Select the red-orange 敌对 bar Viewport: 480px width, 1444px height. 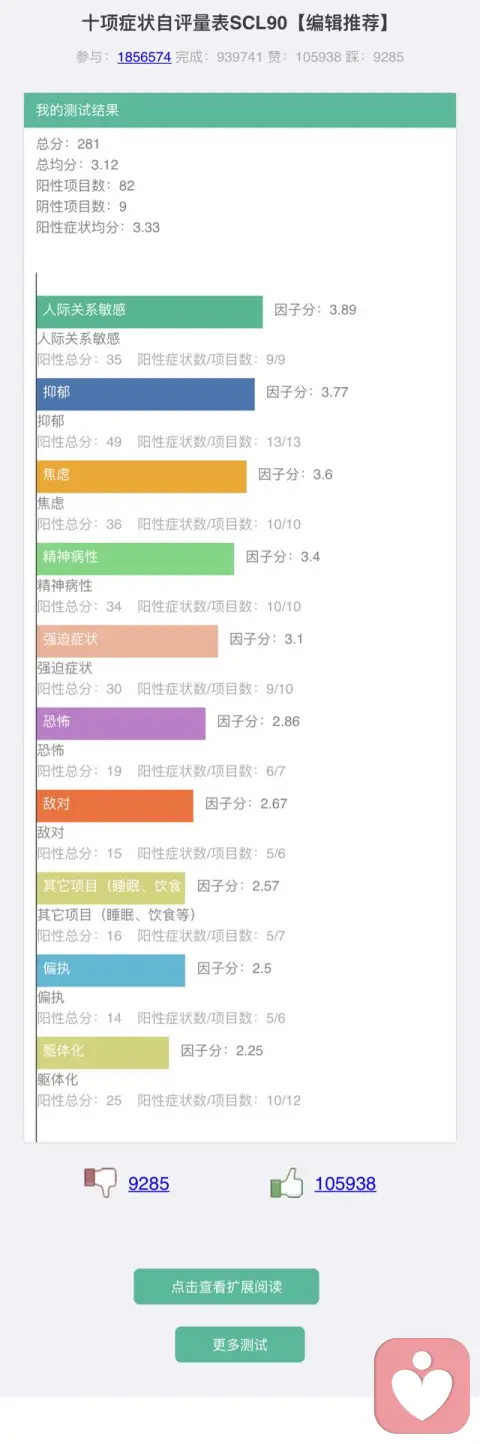[115, 806]
